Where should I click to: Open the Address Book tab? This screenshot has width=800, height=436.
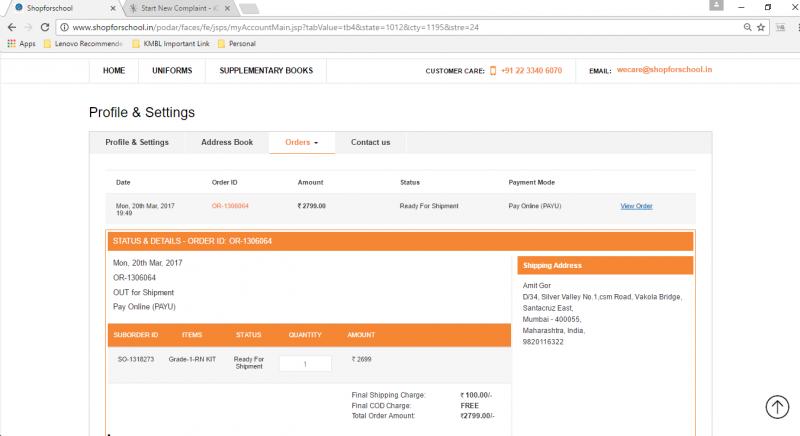(x=227, y=143)
